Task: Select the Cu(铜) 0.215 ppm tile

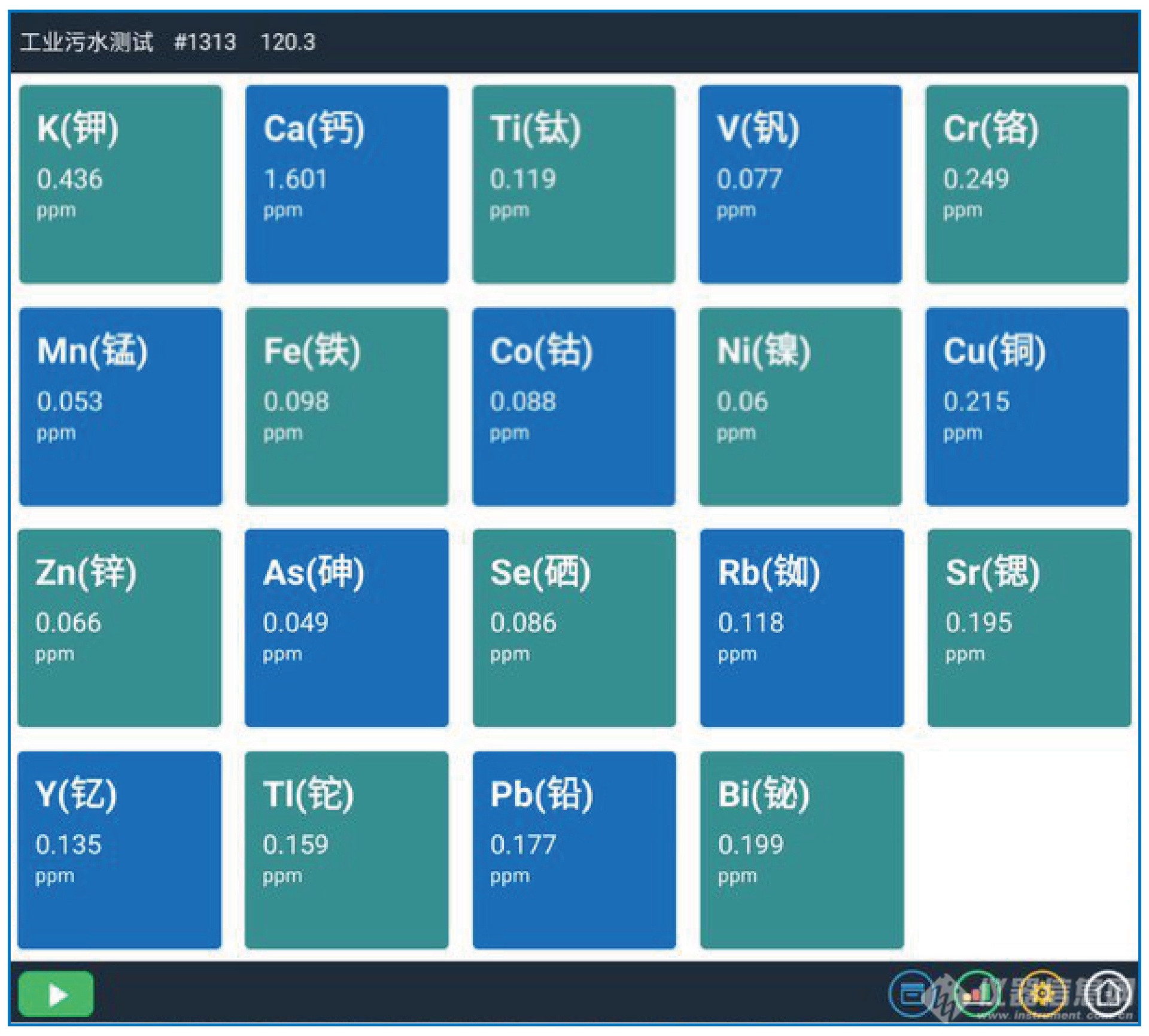Action: pos(1028,406)
